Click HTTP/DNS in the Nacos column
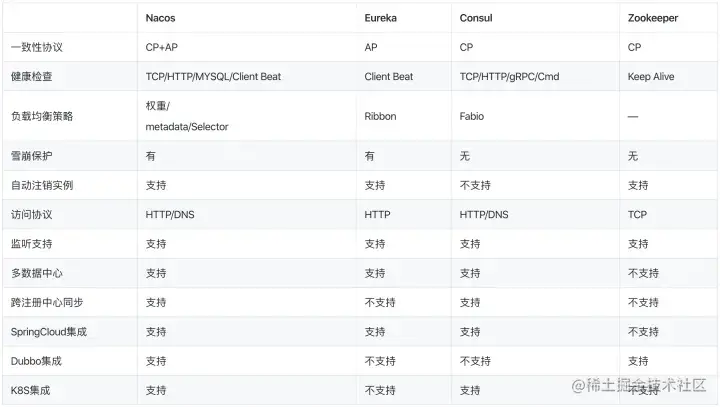 point(170,215)
